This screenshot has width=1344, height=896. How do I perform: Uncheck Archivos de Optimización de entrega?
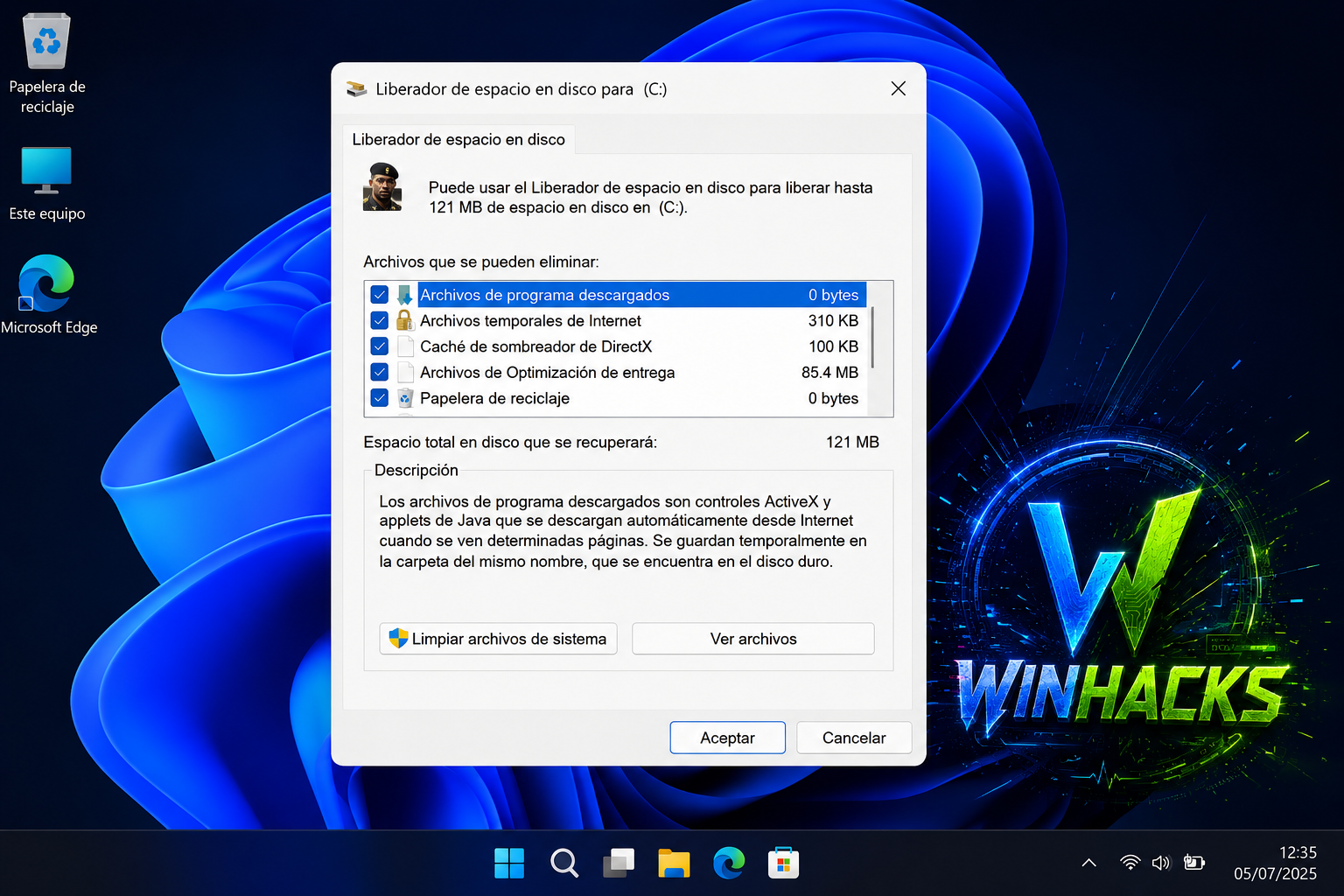[x=380, y=372]
